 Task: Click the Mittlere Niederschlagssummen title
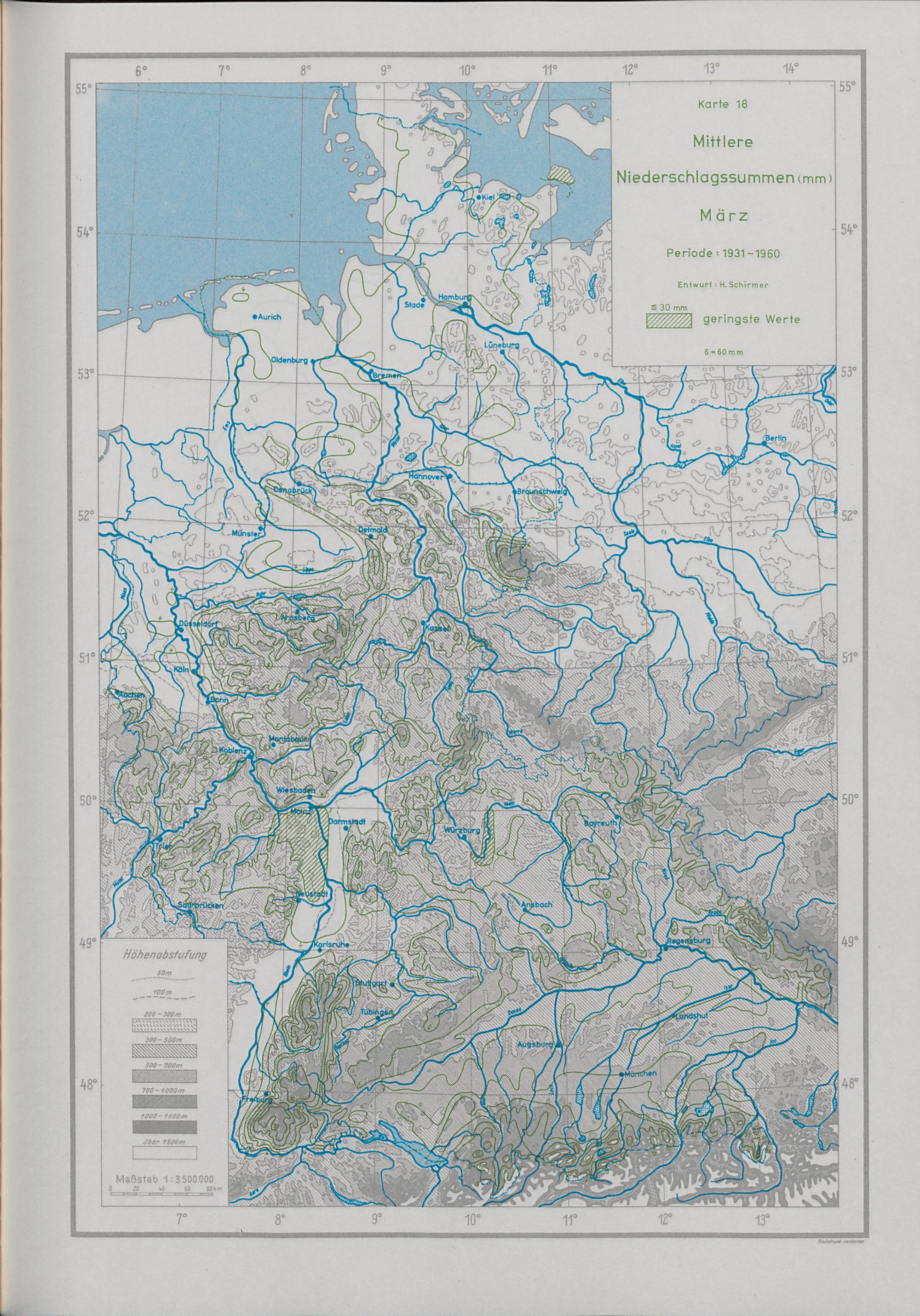(x=723, y=177)
